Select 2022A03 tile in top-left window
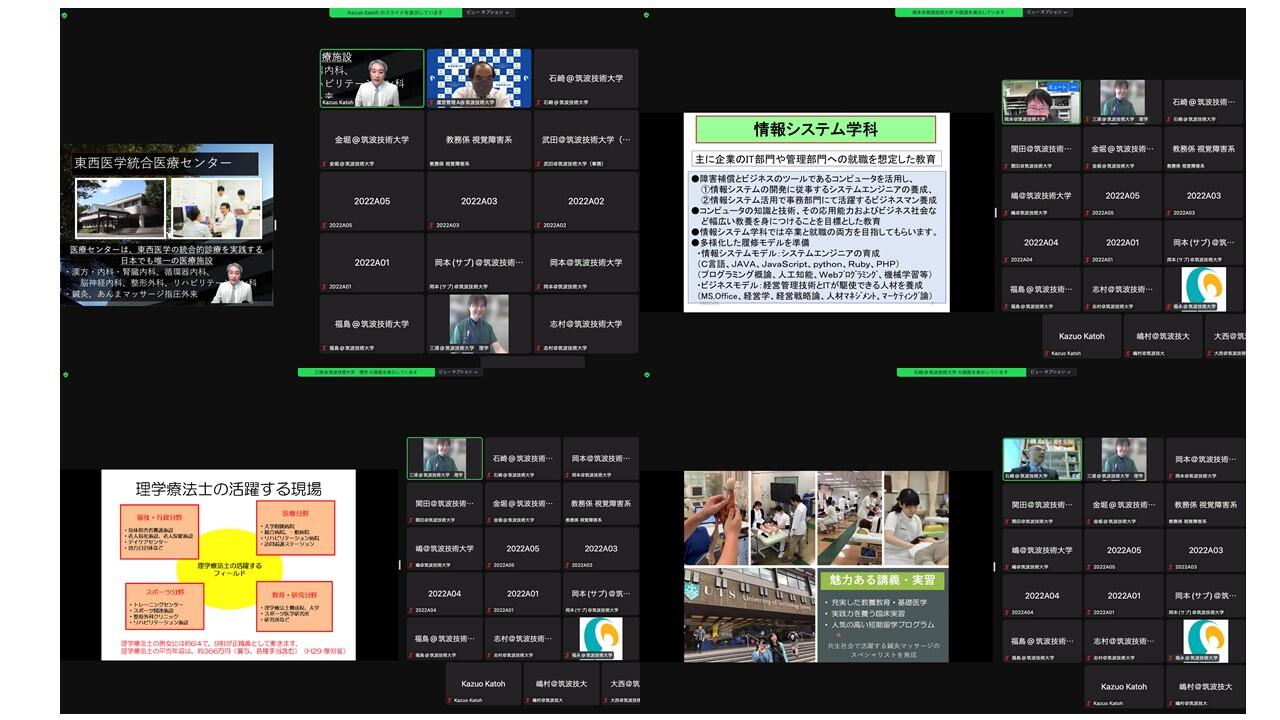Viewport: 1280px width, 720px height. [x=479, y=201]
